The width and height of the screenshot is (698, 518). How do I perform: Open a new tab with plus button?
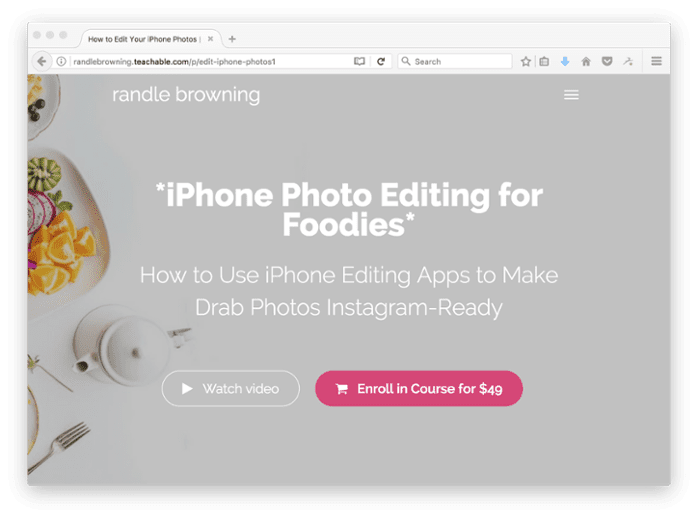click(x=232, y=39)
